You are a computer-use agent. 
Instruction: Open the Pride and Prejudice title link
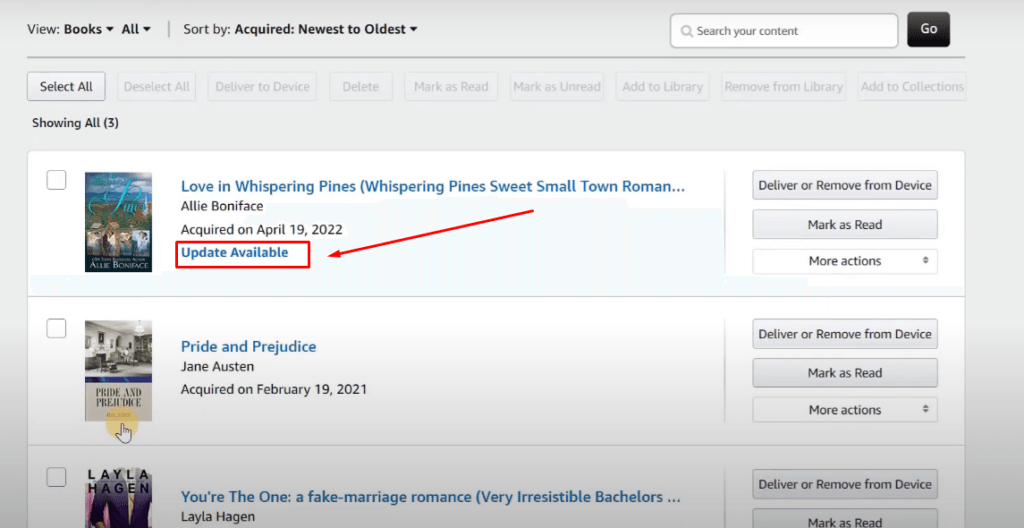[248, 346]
